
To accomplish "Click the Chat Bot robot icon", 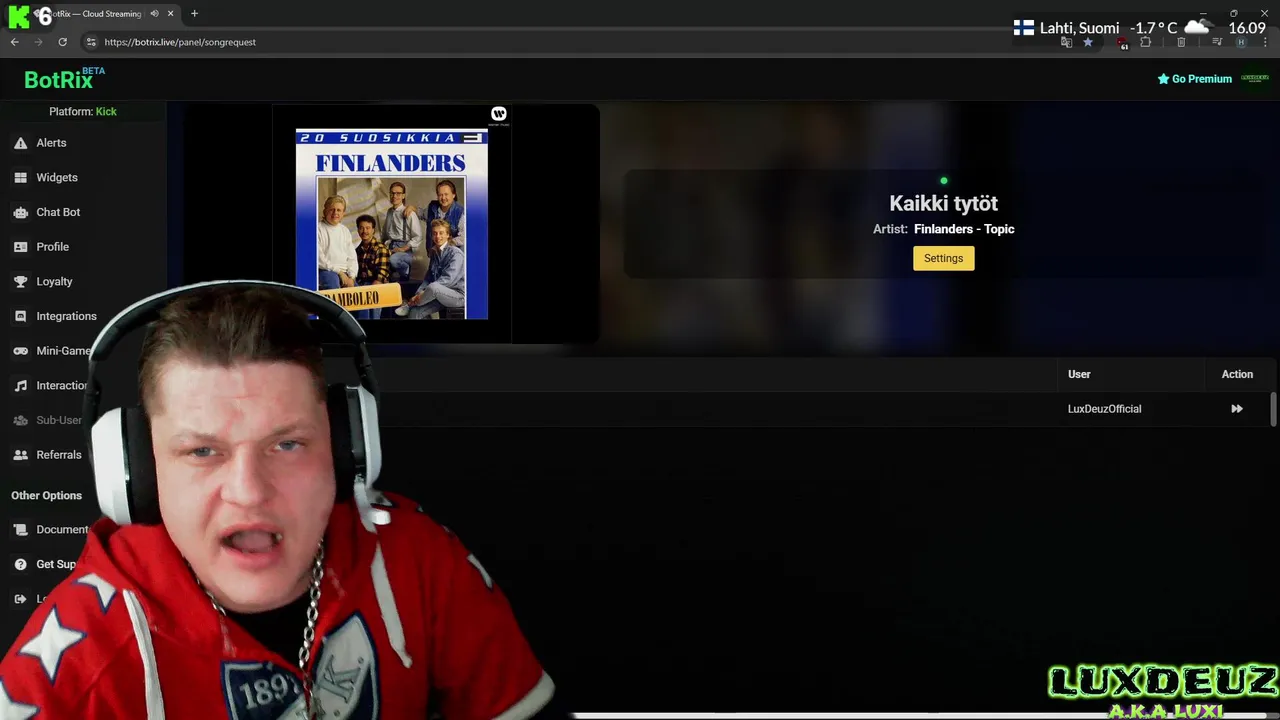I will tap(20, 212).
